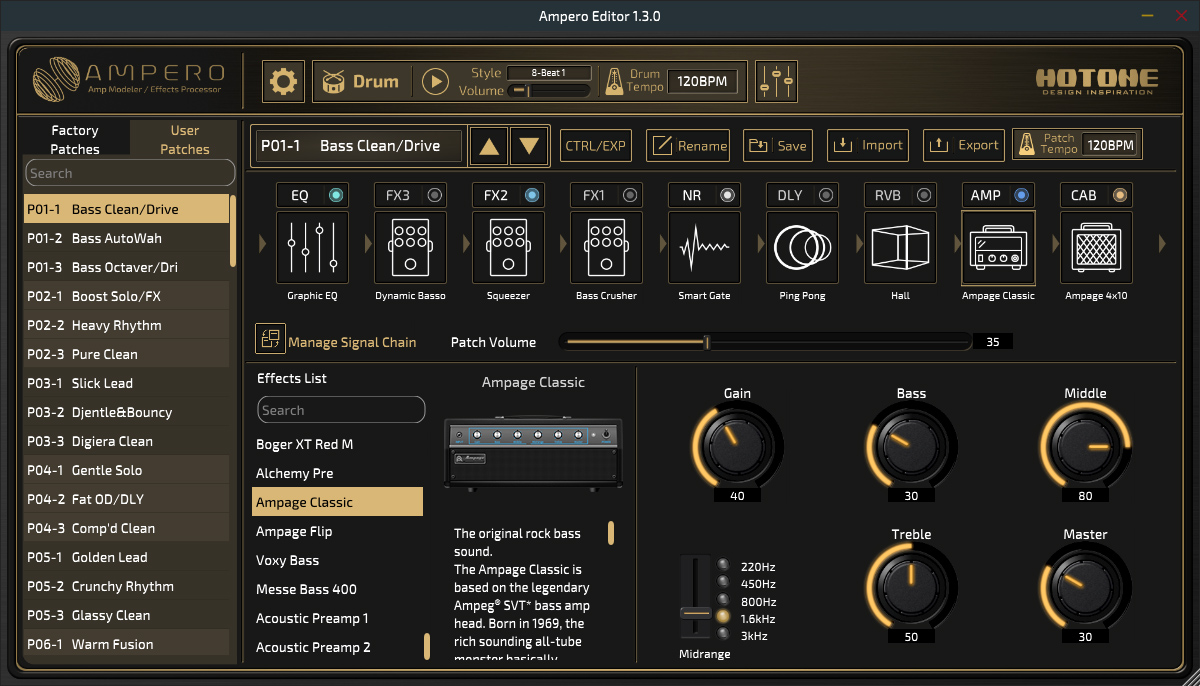The height and width of the screenshot is (686, 1200).
Task: Select the 220Hz midrange frequency
Action: click(724, 566)
